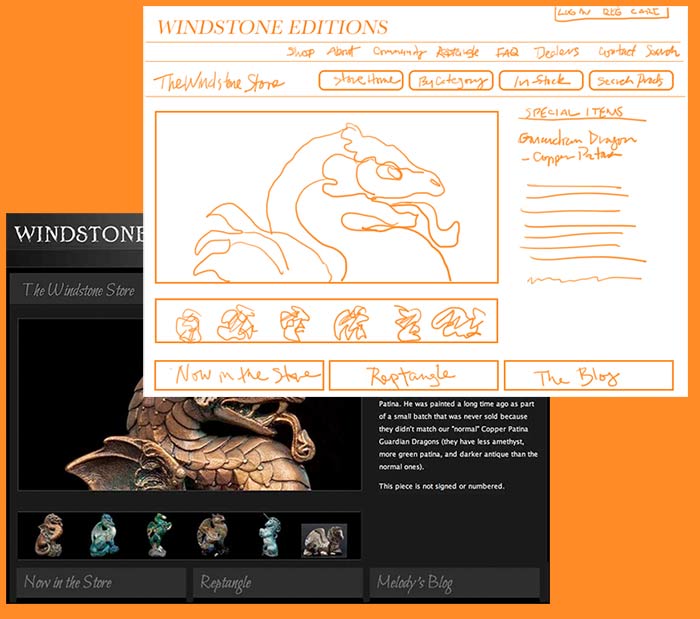
Task: Open Community in sketched navigation menu
Action: click(x=399, y=52)
